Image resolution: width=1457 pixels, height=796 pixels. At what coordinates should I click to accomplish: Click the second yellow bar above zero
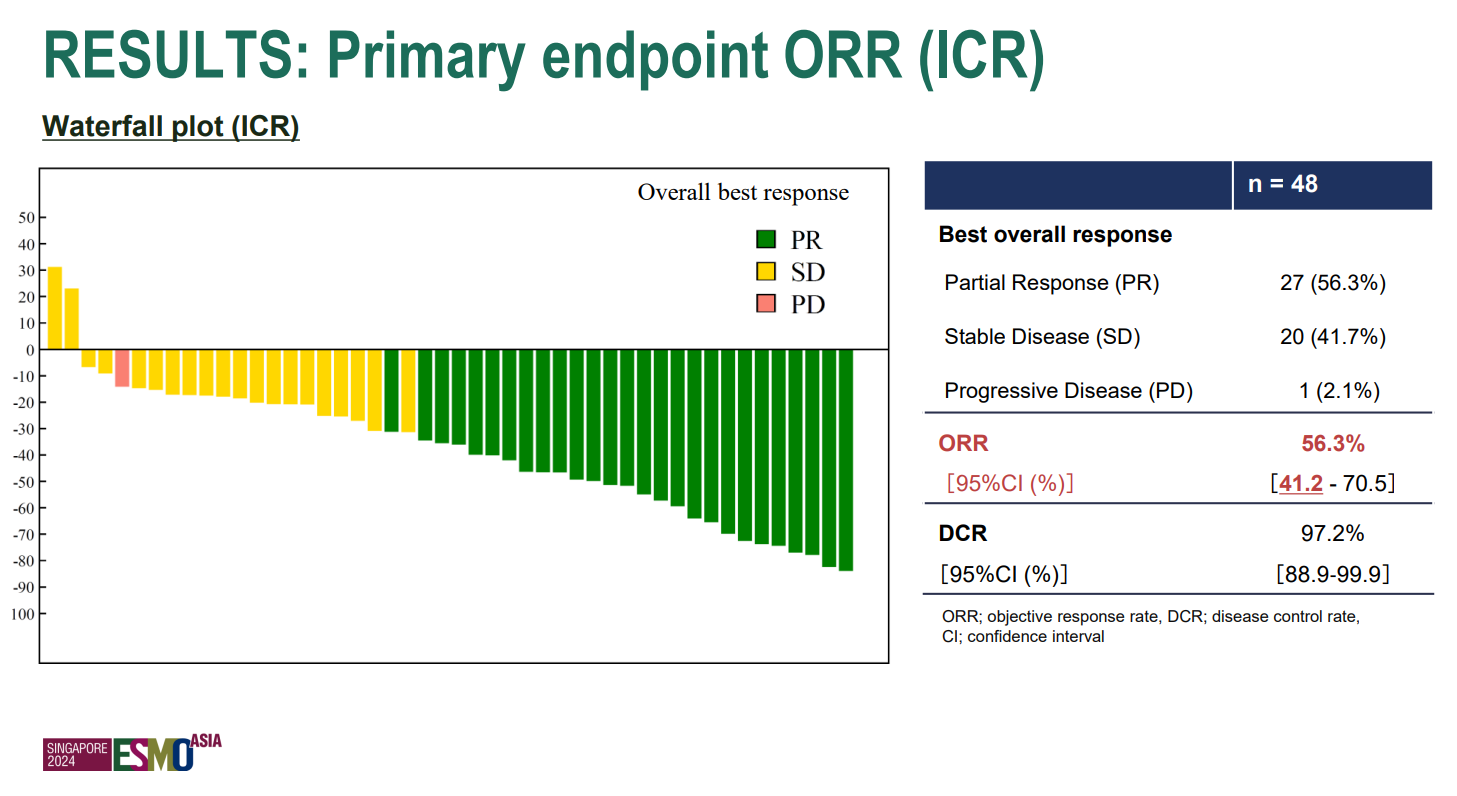(72, 319)
